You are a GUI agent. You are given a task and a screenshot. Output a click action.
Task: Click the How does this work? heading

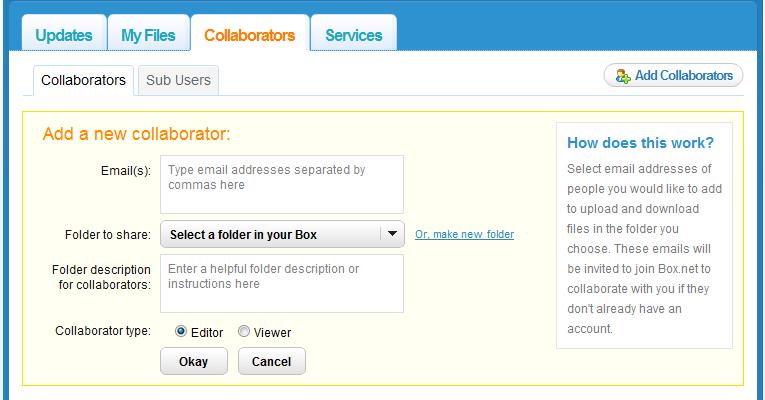(640, 143)
